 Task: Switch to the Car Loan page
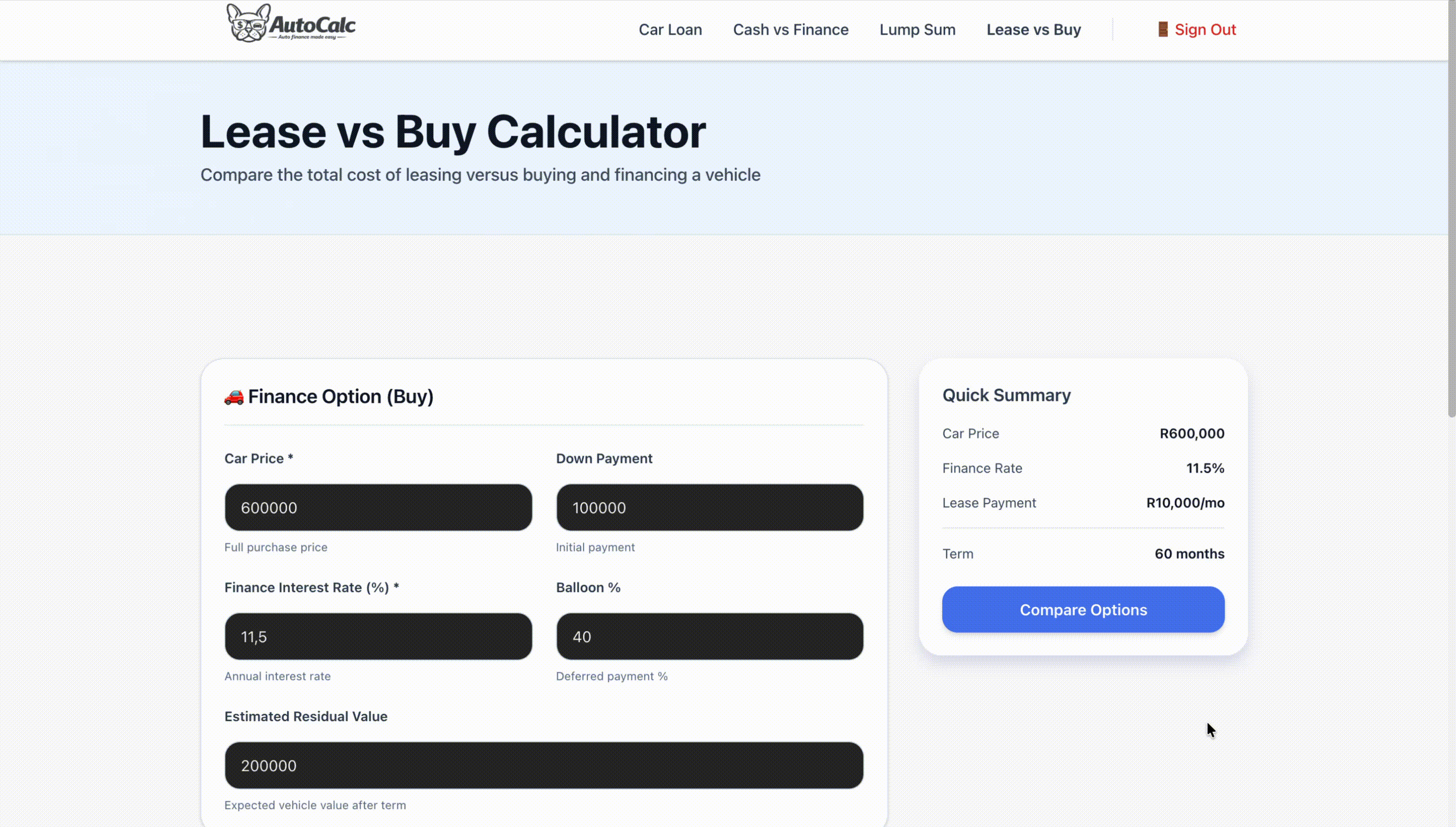670,29
